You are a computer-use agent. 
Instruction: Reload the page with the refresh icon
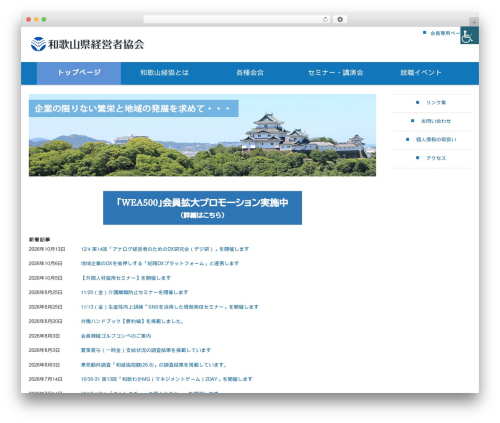pos(325,19)
